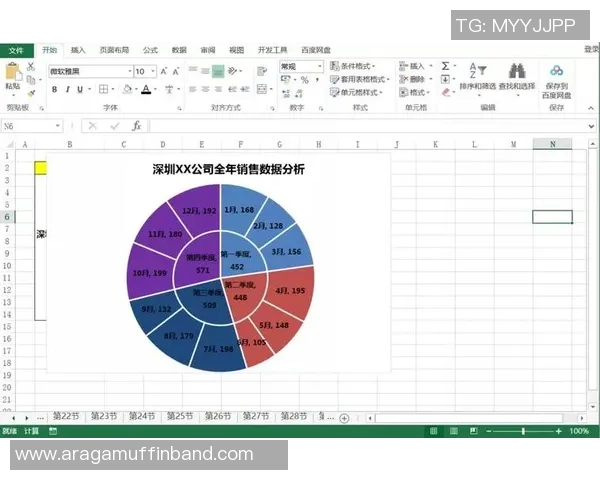Click the zoom slider handle
Image resolution: width=600 pixels, height=480 pixels.
coord(523,431)
